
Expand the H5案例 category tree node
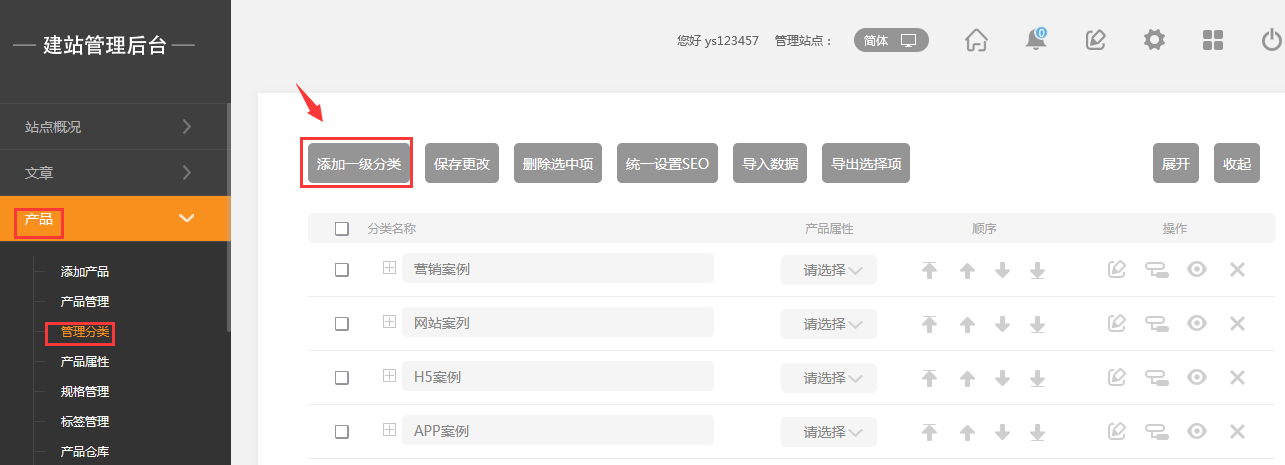coord(389,377)
